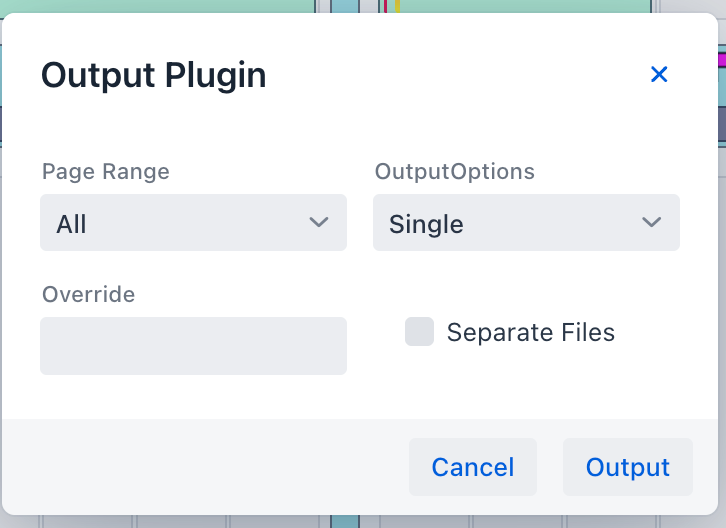Select the All value in Page Range
Viewport: 726px width, 528px height.
(x=72, y=224)
